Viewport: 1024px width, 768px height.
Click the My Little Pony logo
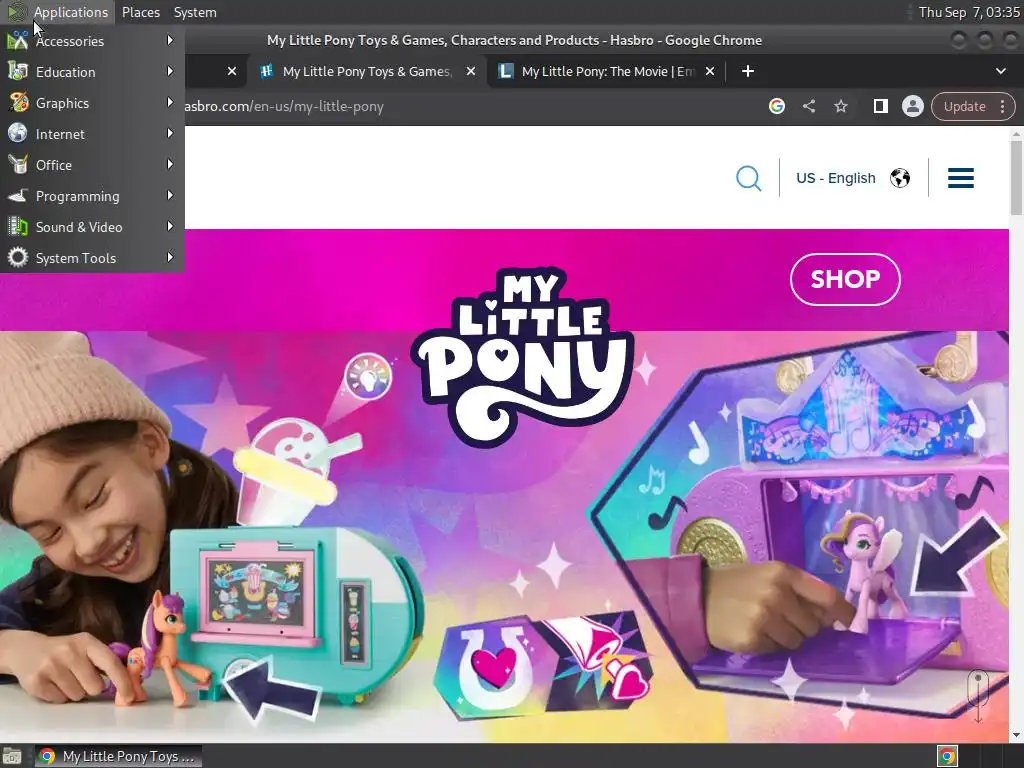522,357
